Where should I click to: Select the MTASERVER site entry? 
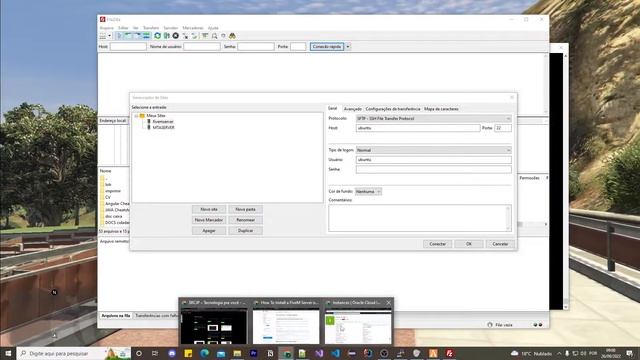[x=163, y=127]
